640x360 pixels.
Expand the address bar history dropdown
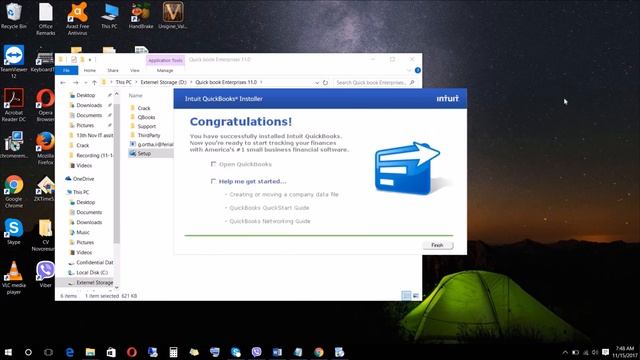(x=317, y=82)
